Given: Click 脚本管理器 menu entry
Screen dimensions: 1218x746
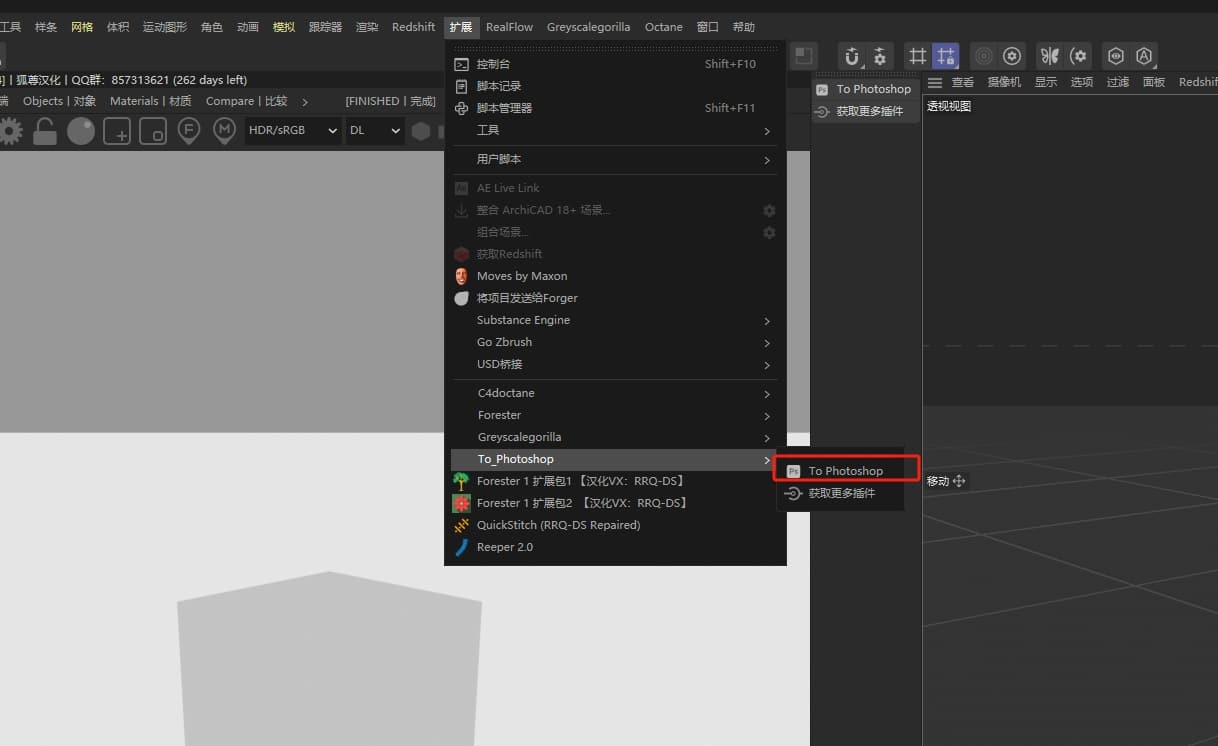Looking at the screenshot, I should click(615, 108).
